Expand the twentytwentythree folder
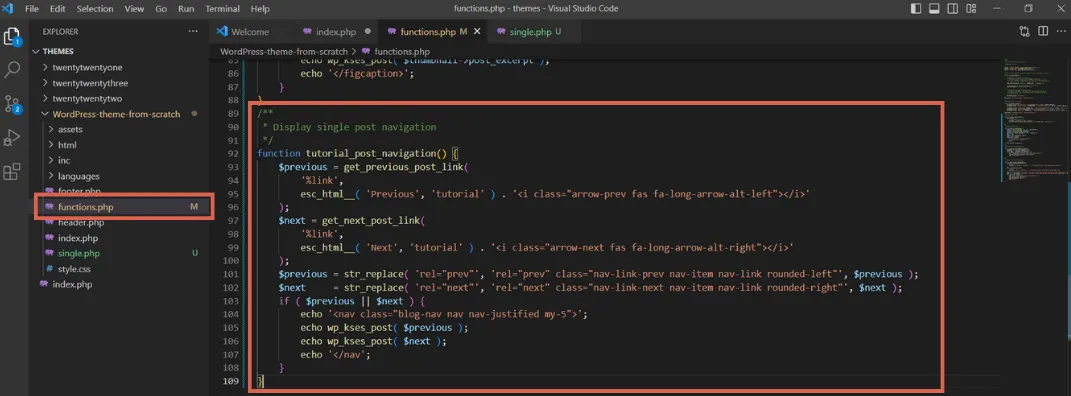Image resolution: width=1071 pixels, height=396 pixels. 90,83
